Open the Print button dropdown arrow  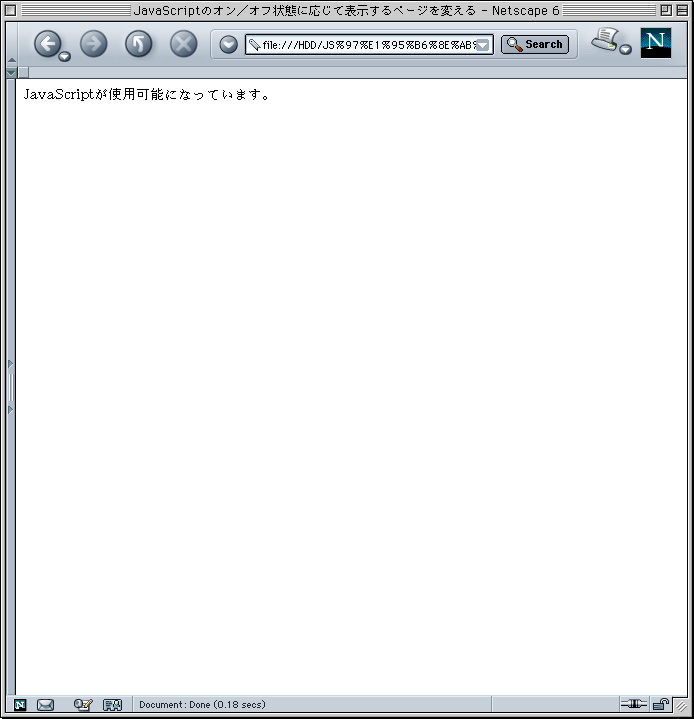tap(625, 50)
